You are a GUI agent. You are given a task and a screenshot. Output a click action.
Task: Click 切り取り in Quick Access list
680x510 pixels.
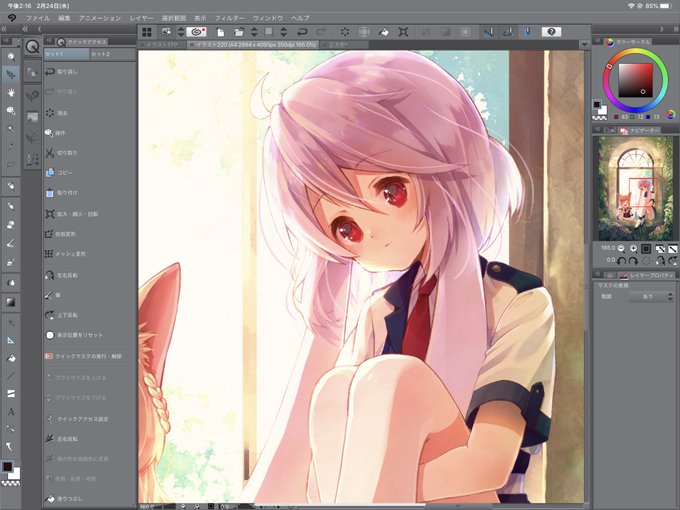[x=67, y=153]
